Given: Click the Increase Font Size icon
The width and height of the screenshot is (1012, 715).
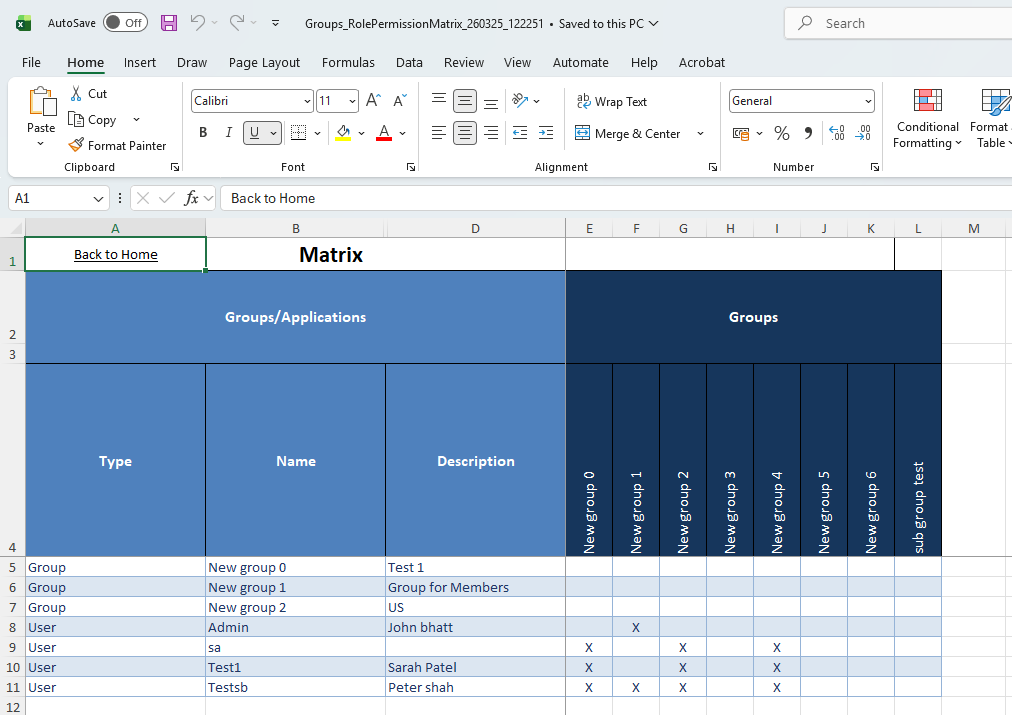Looking at the screenshot, I should tap(373, 101).
